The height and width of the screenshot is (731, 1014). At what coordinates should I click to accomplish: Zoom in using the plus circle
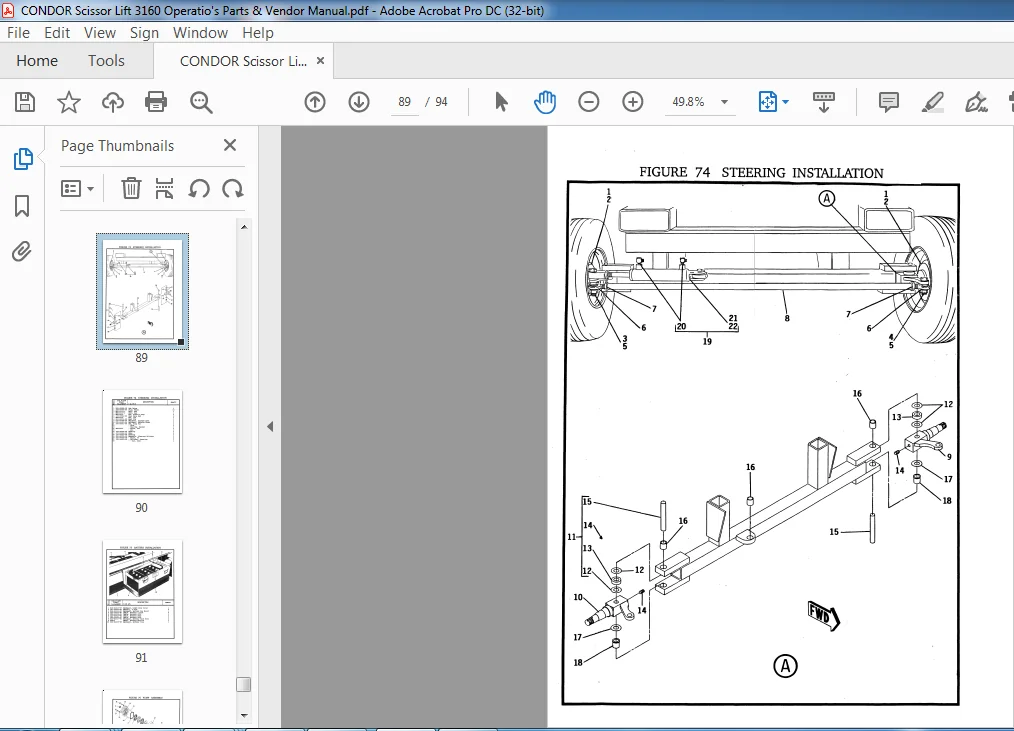tap(632, 102)
